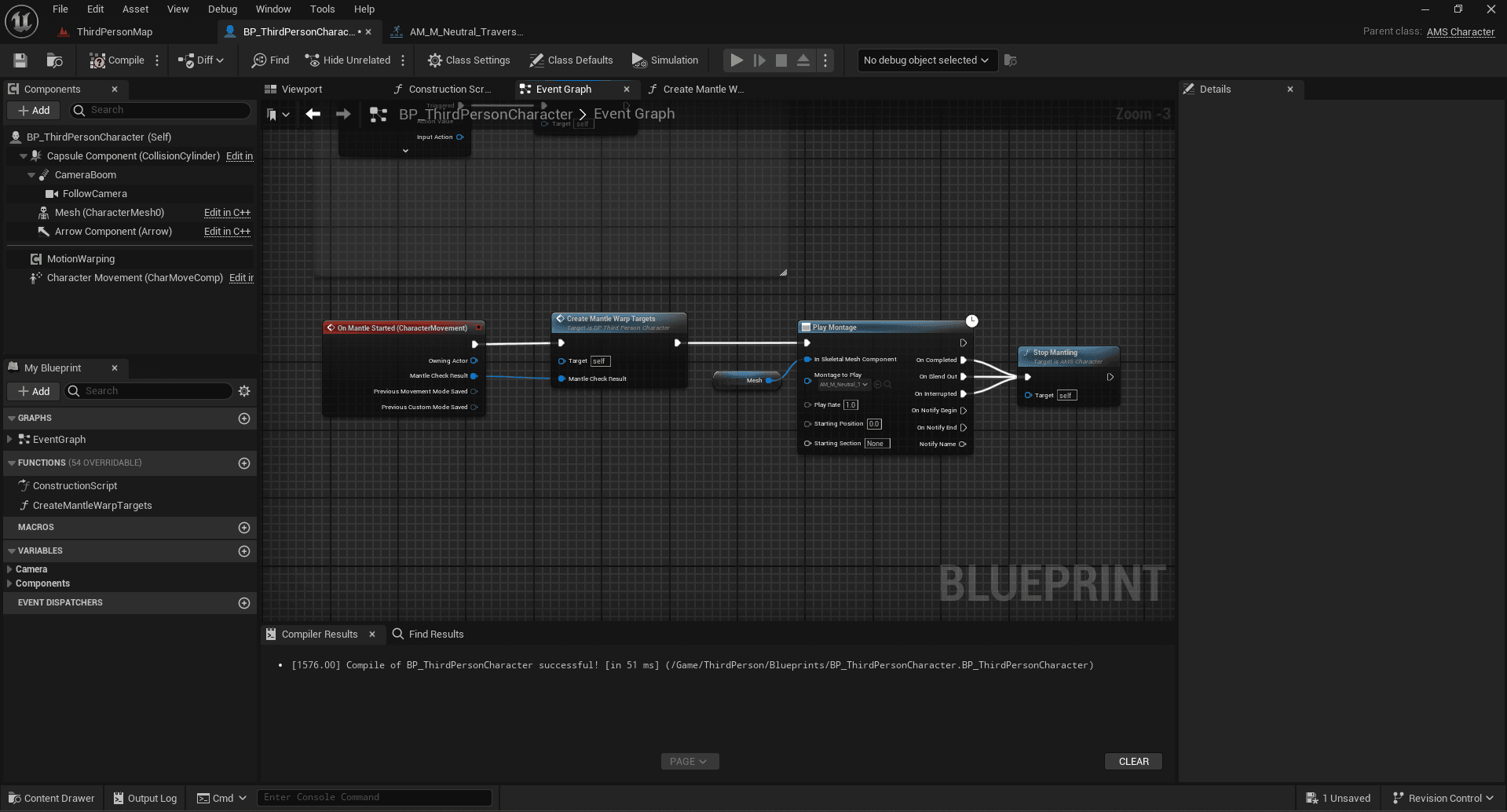
Task: Add a new macro with plus icon
Action: (x=244, y=528)
